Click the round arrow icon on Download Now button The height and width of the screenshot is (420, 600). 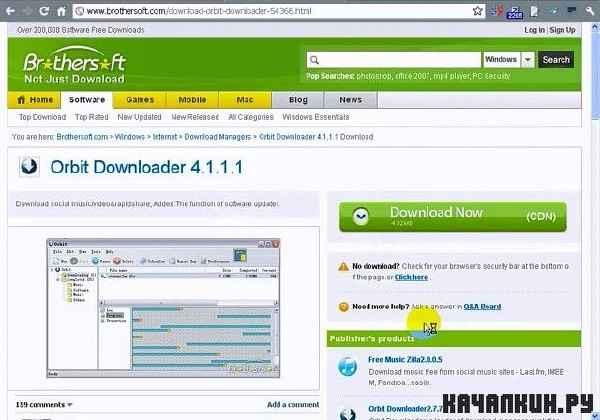pyautogui.click(x=360, y=217)
